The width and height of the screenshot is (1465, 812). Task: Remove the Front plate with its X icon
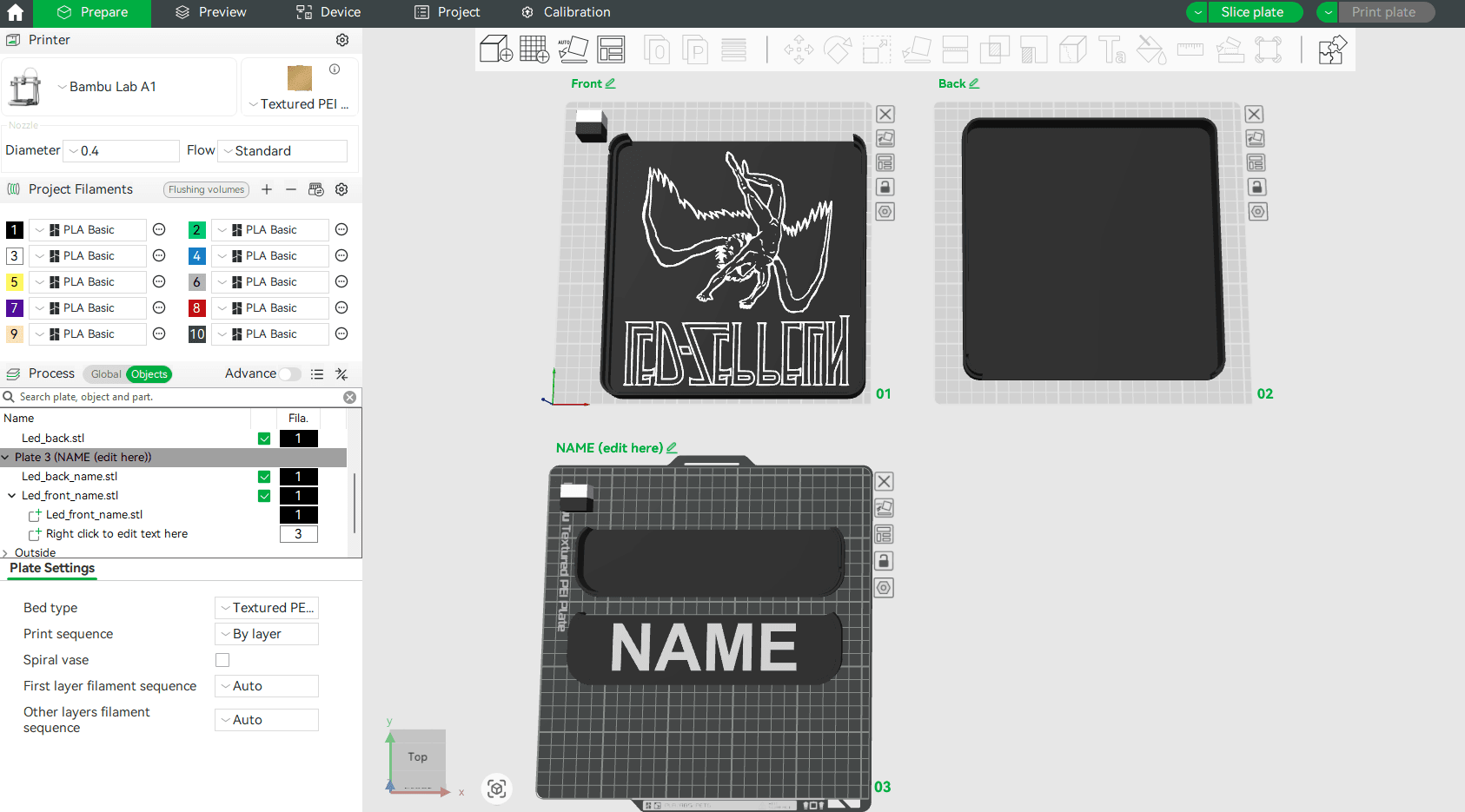click(x=885, y=114)
